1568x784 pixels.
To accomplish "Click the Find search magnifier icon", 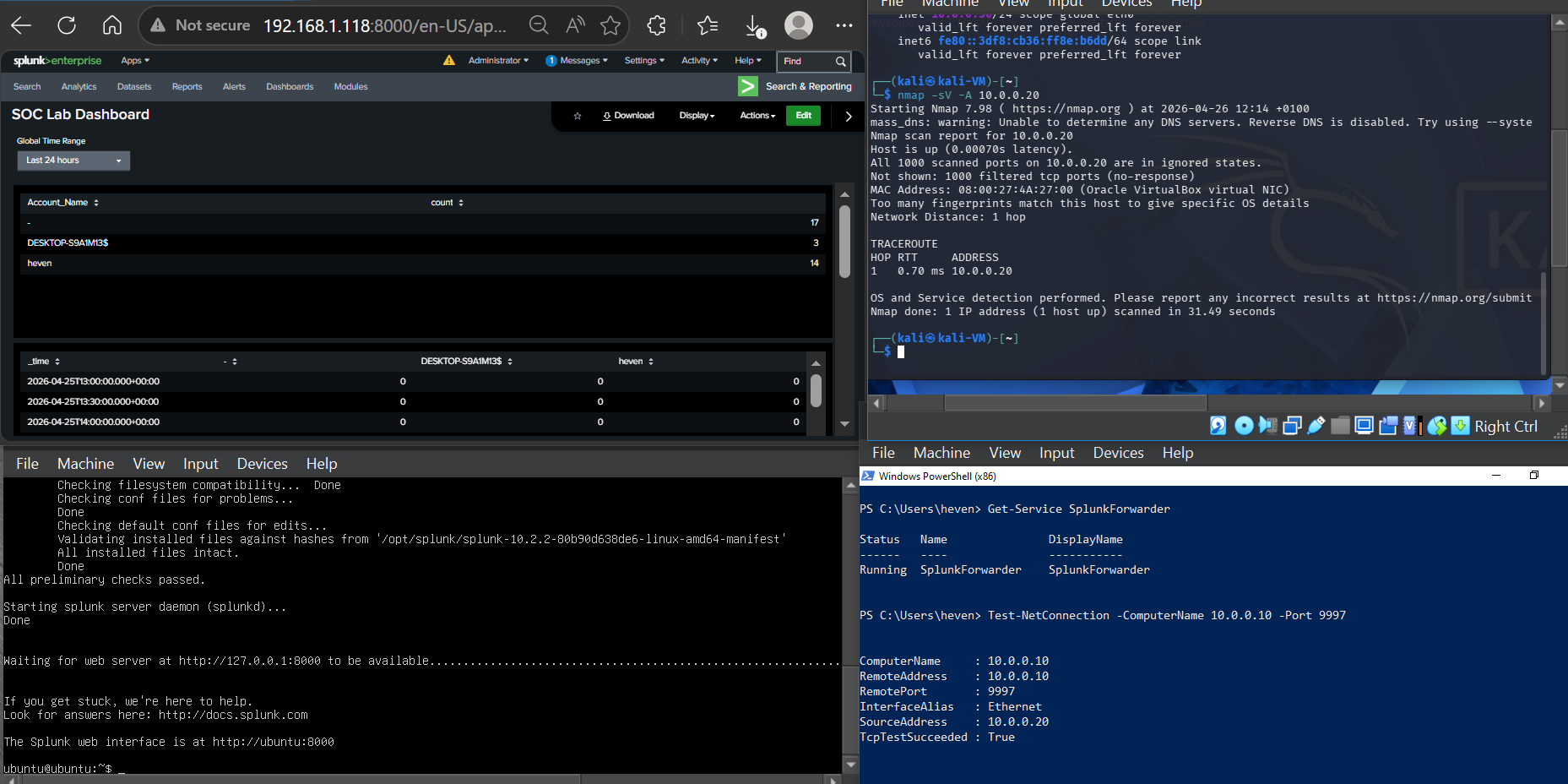I will tap(841, 61).
